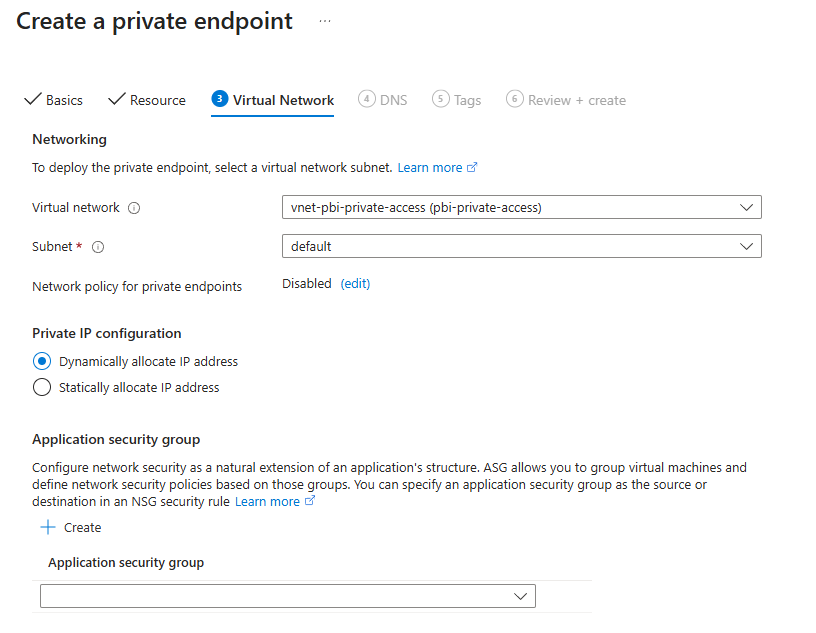
Task: Click the step 6 Review circle icon
Action: [514, 99]
